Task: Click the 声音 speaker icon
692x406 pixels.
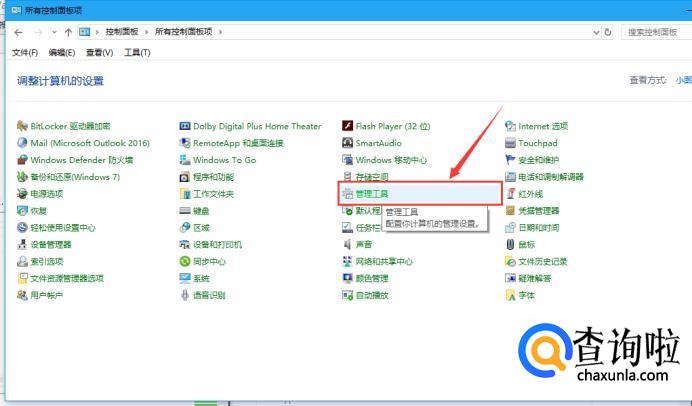Action: [x=348, y=244]
